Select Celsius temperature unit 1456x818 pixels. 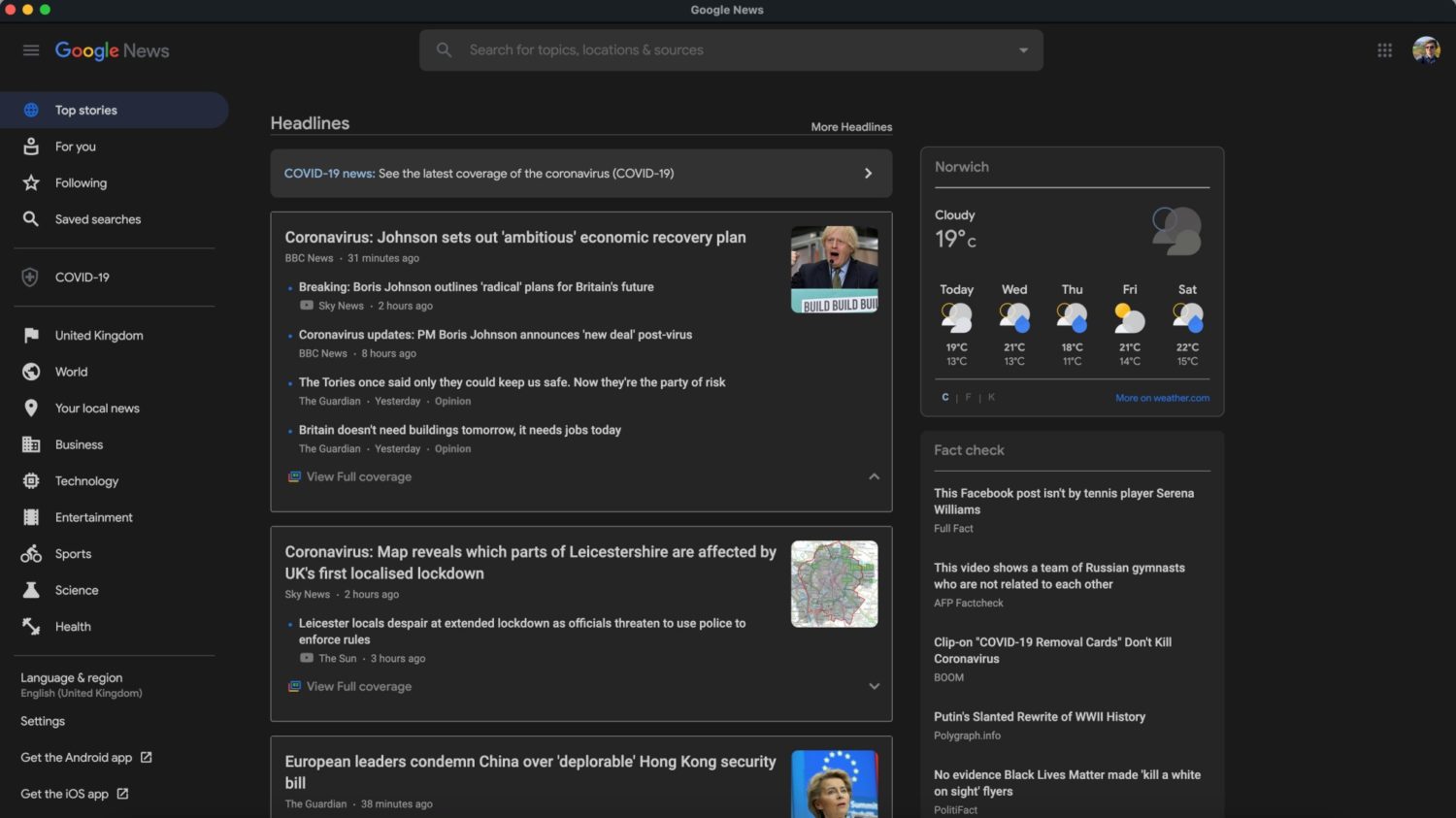point(945,397)
